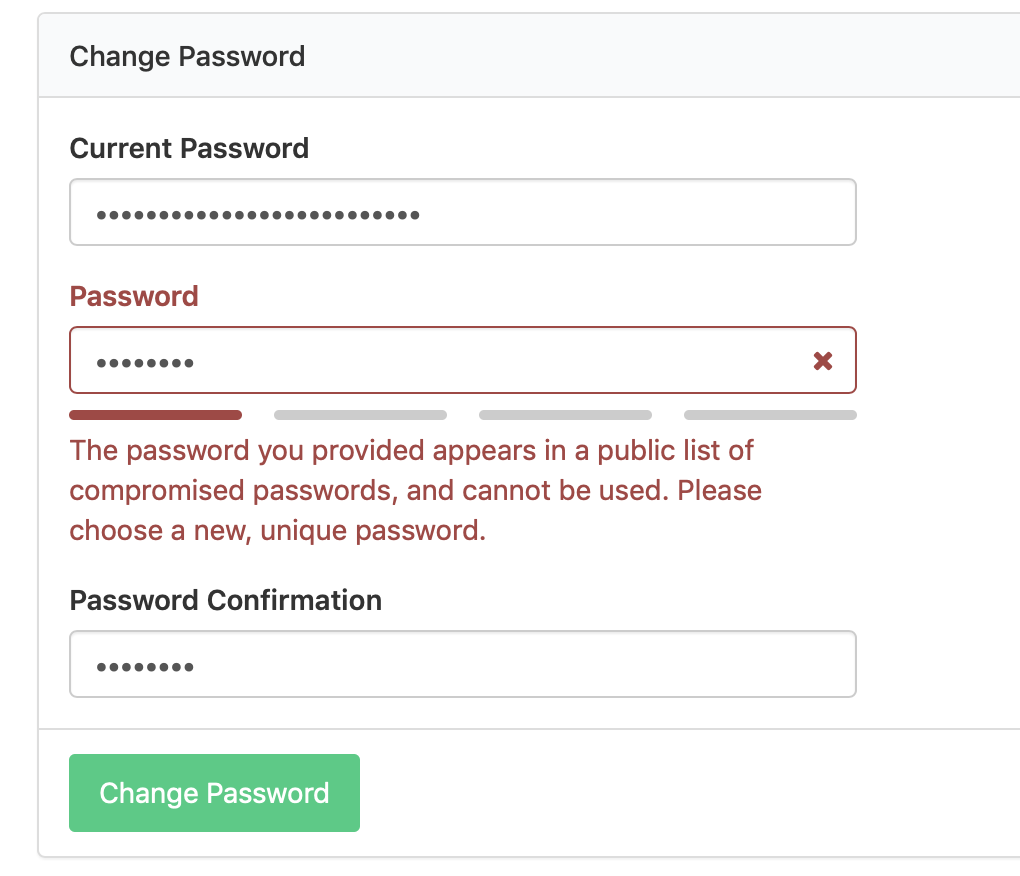1020x876 pixels.
Task: Click the fourth gray strength meter bar
Action: 769,414
